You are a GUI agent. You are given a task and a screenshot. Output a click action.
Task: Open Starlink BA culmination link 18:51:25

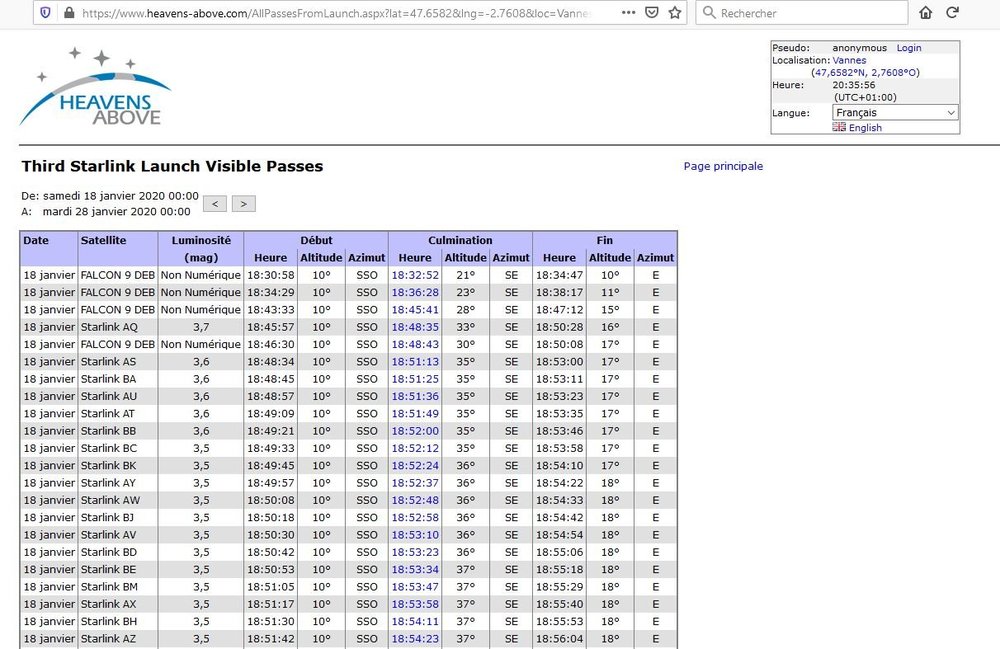tap(415, 379)
